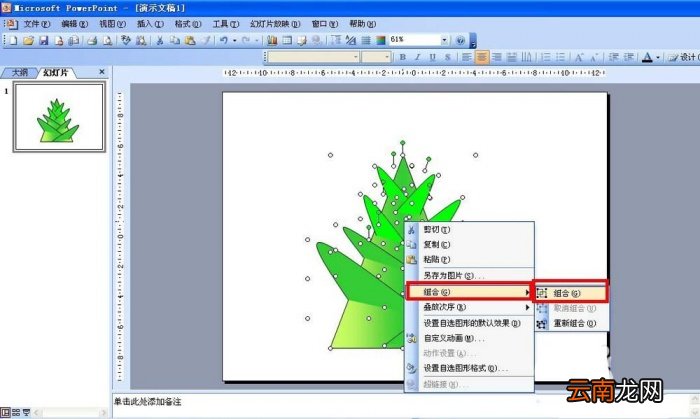Click the Print Preview icon
This screenshot has width=700, height=419.
(x=108, y=41)
